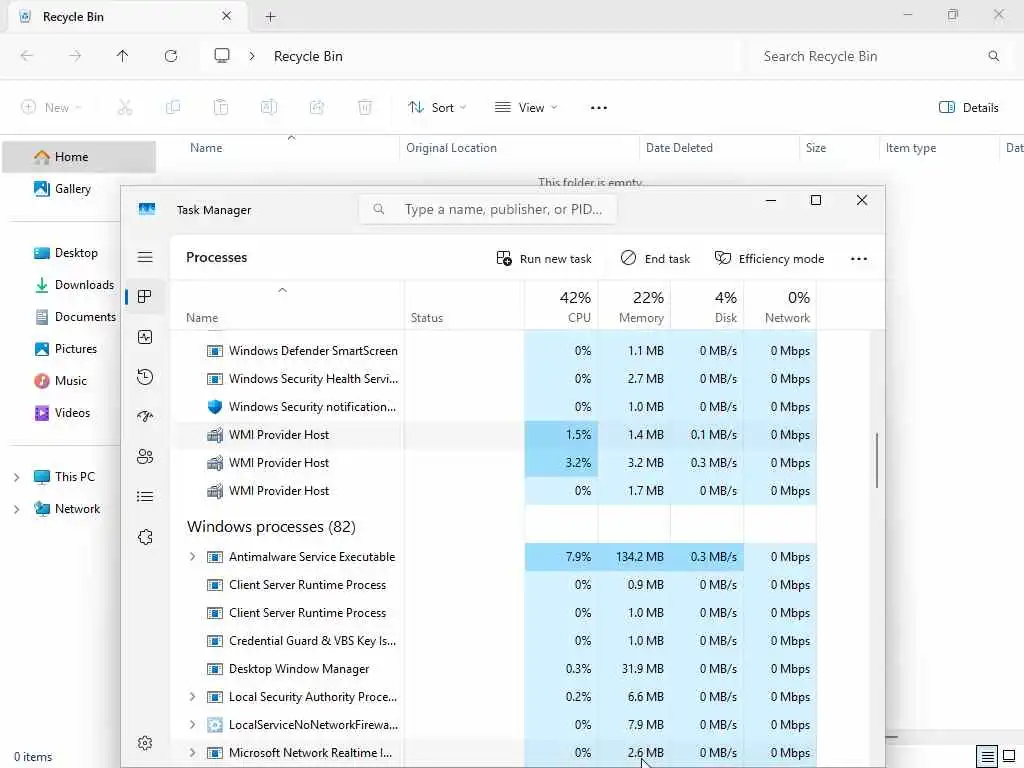Expand Local Security Authority Process row

coord(192,697)
